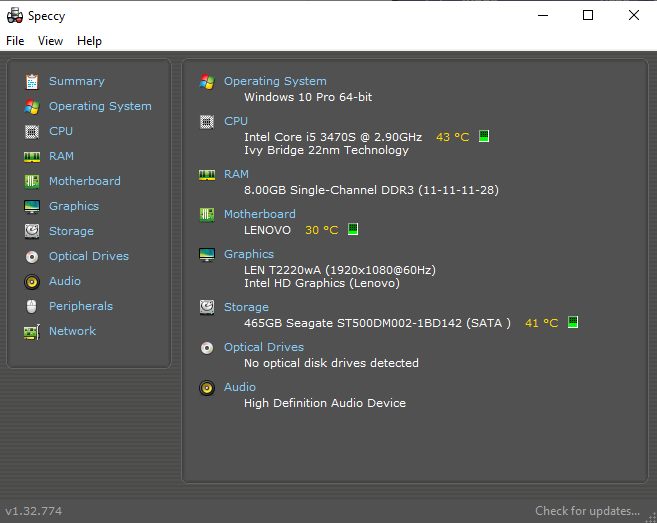The width and height of the screenshot is (657, 523).
Task: Select Audio in the sidebar
Action: 65,281
